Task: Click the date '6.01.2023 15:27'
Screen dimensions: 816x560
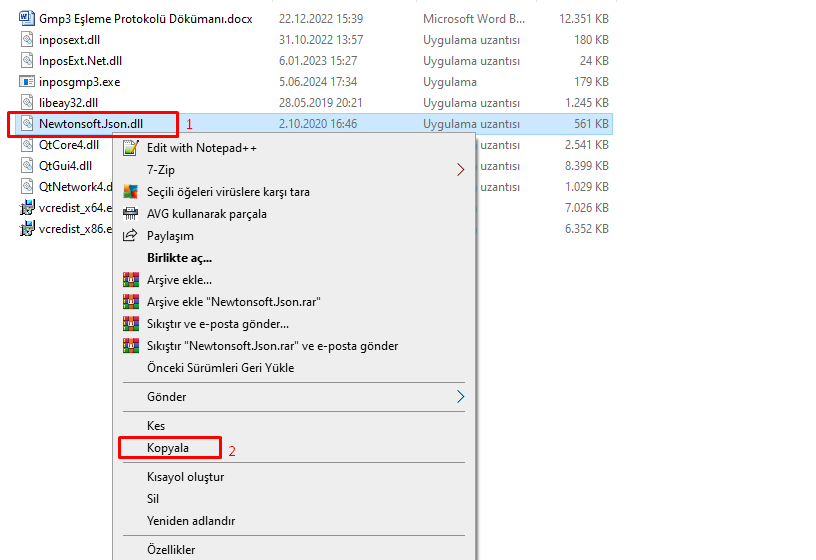Action: click(318, 61)
